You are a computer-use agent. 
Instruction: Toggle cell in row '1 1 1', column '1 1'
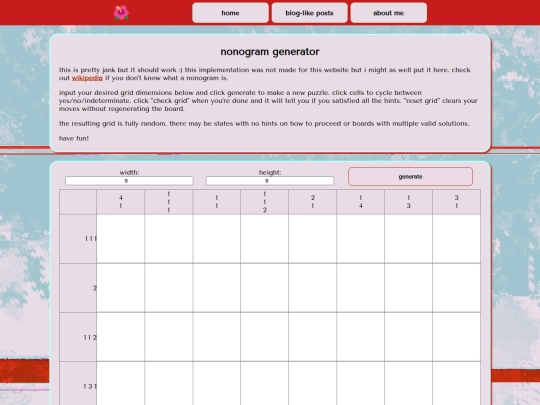[x=217, y=239]
